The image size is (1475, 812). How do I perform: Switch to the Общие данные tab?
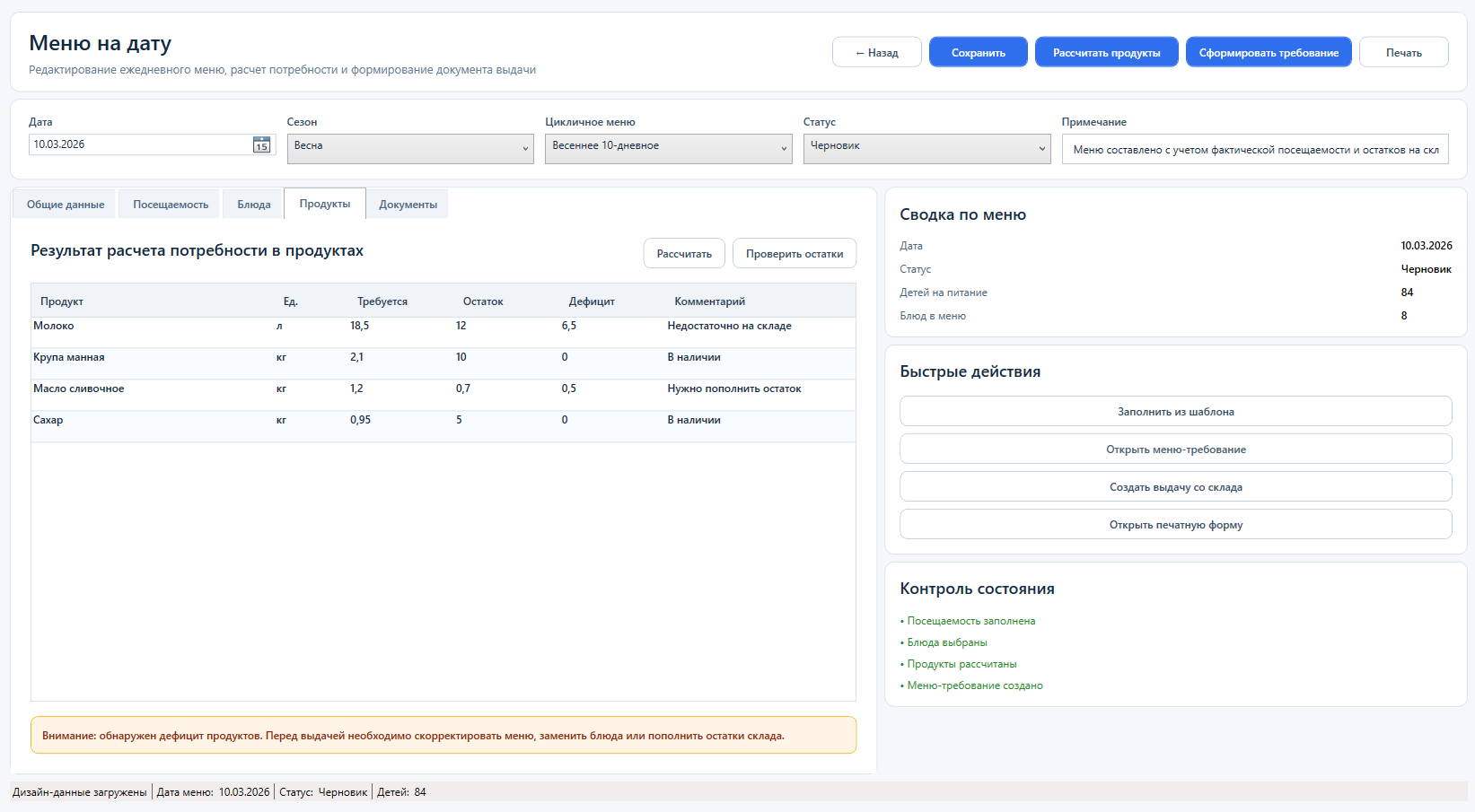click(x=66, y=205)
